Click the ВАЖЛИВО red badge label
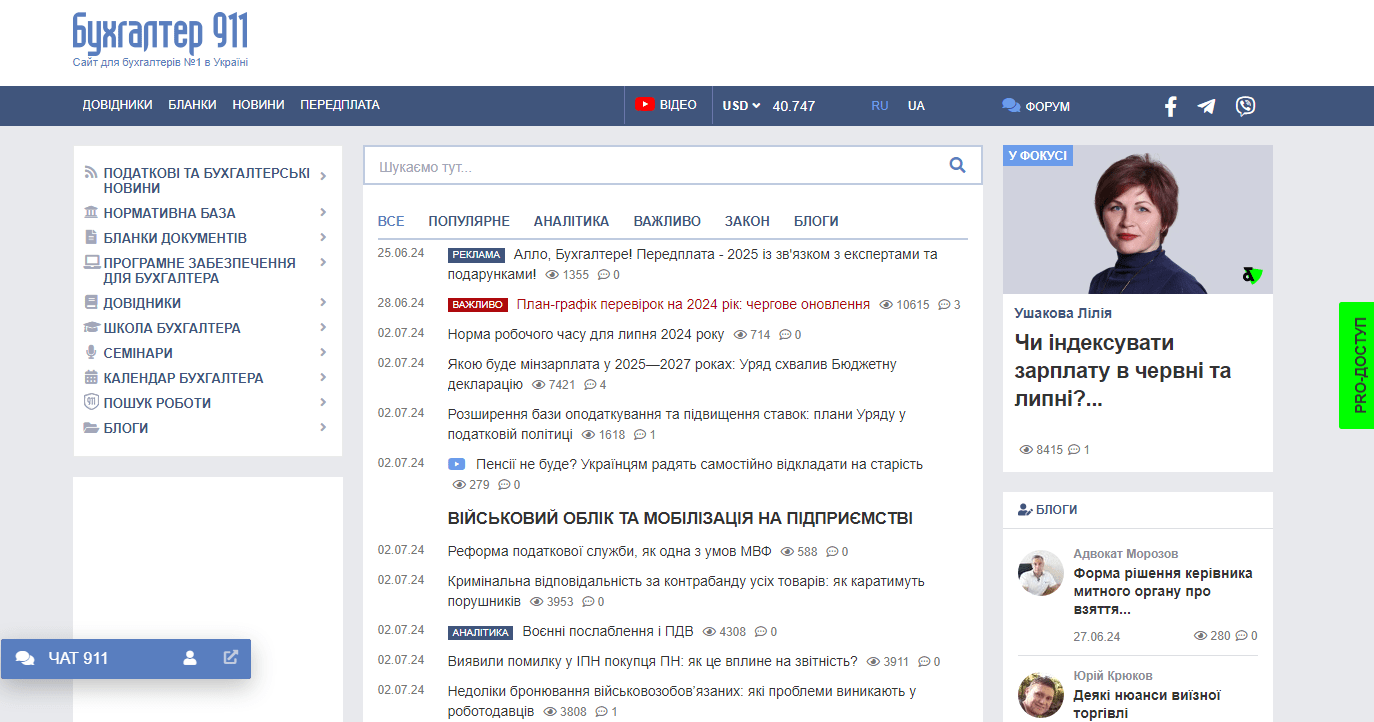This screenshot has height=722, width=1374. (x=478, y=305)
